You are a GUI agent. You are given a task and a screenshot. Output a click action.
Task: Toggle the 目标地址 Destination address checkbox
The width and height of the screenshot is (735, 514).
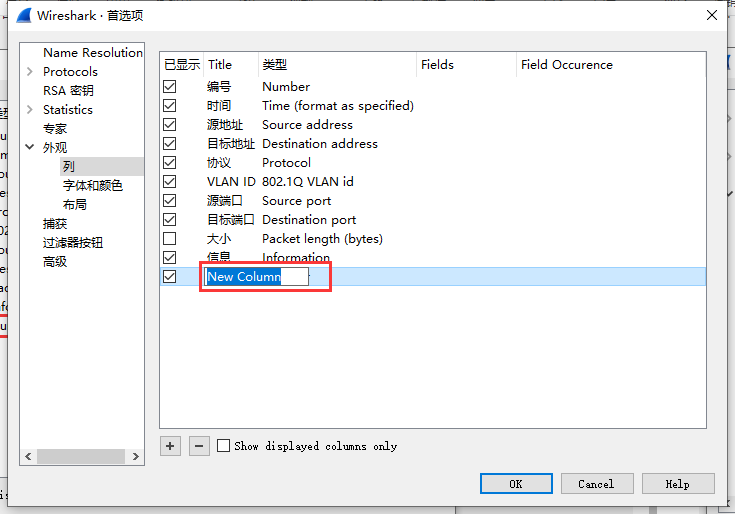[x=170, y=143]
